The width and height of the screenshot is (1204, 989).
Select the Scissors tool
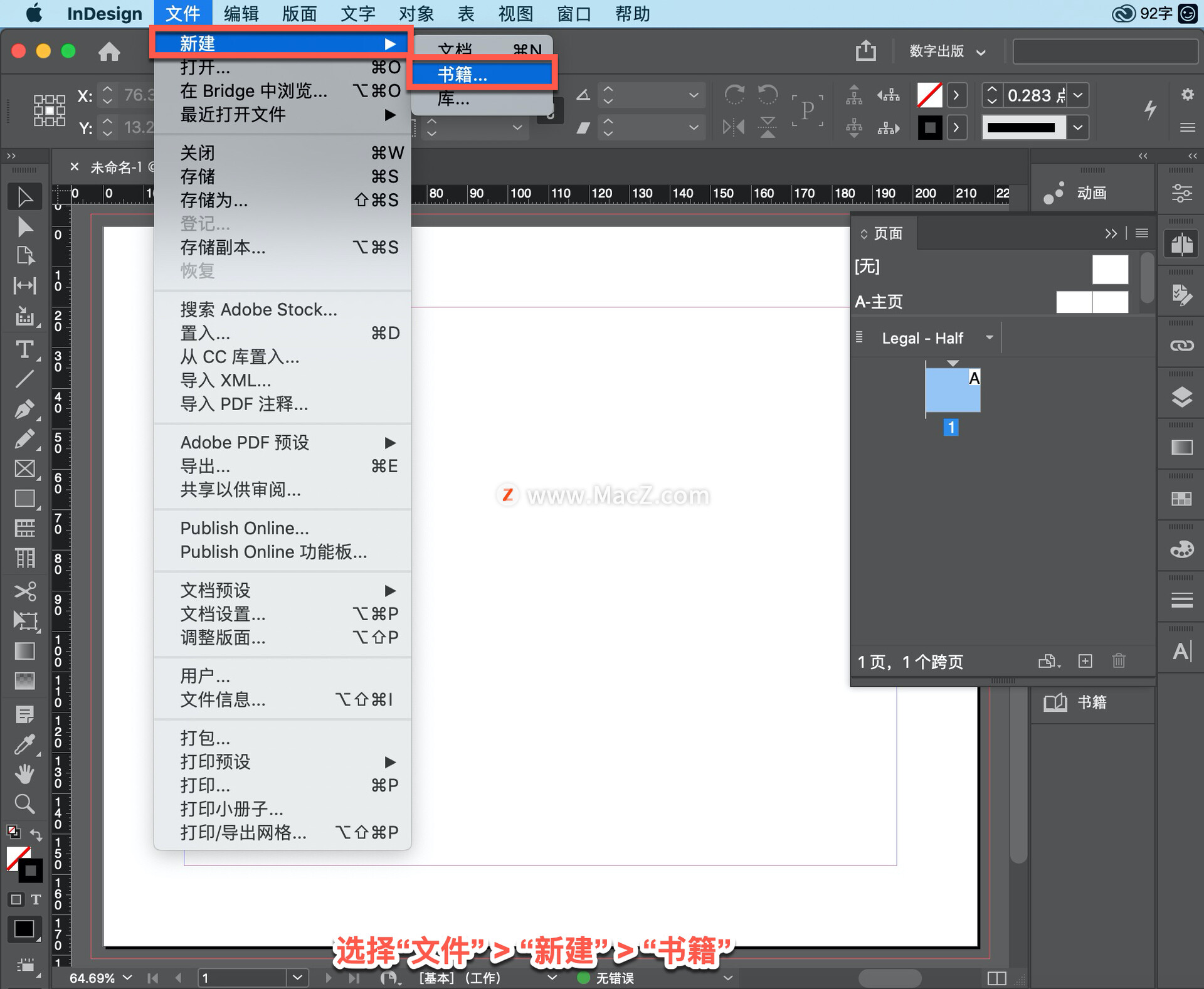(x=24, y=591)
